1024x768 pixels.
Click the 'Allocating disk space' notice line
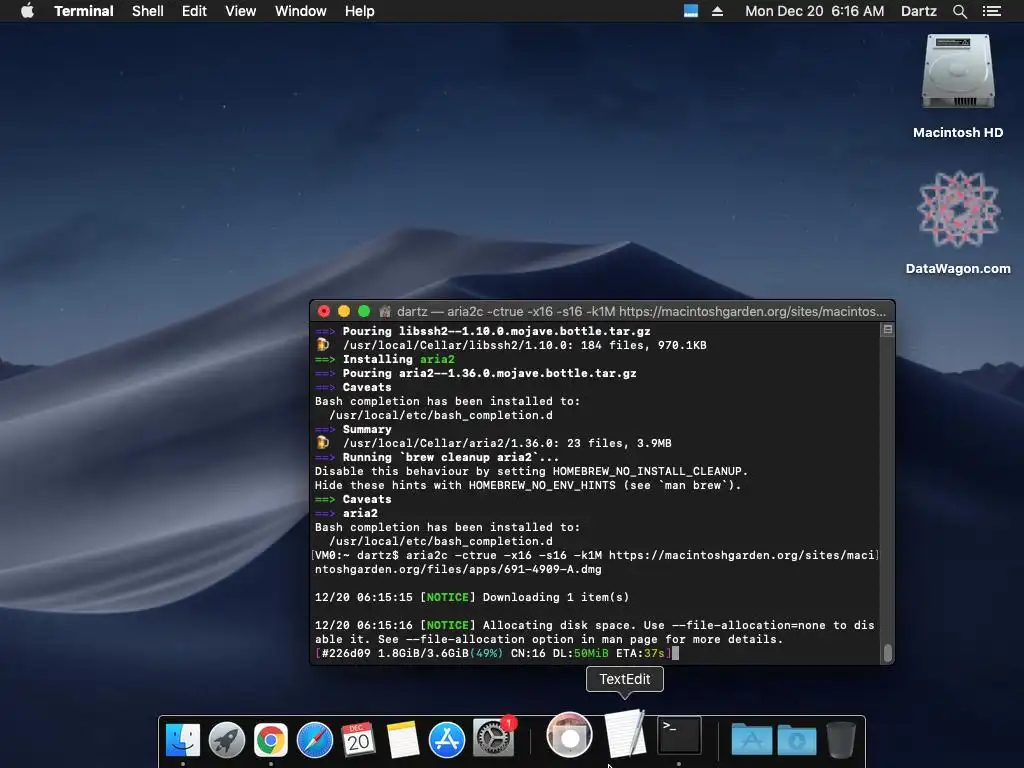pos(595,632)
